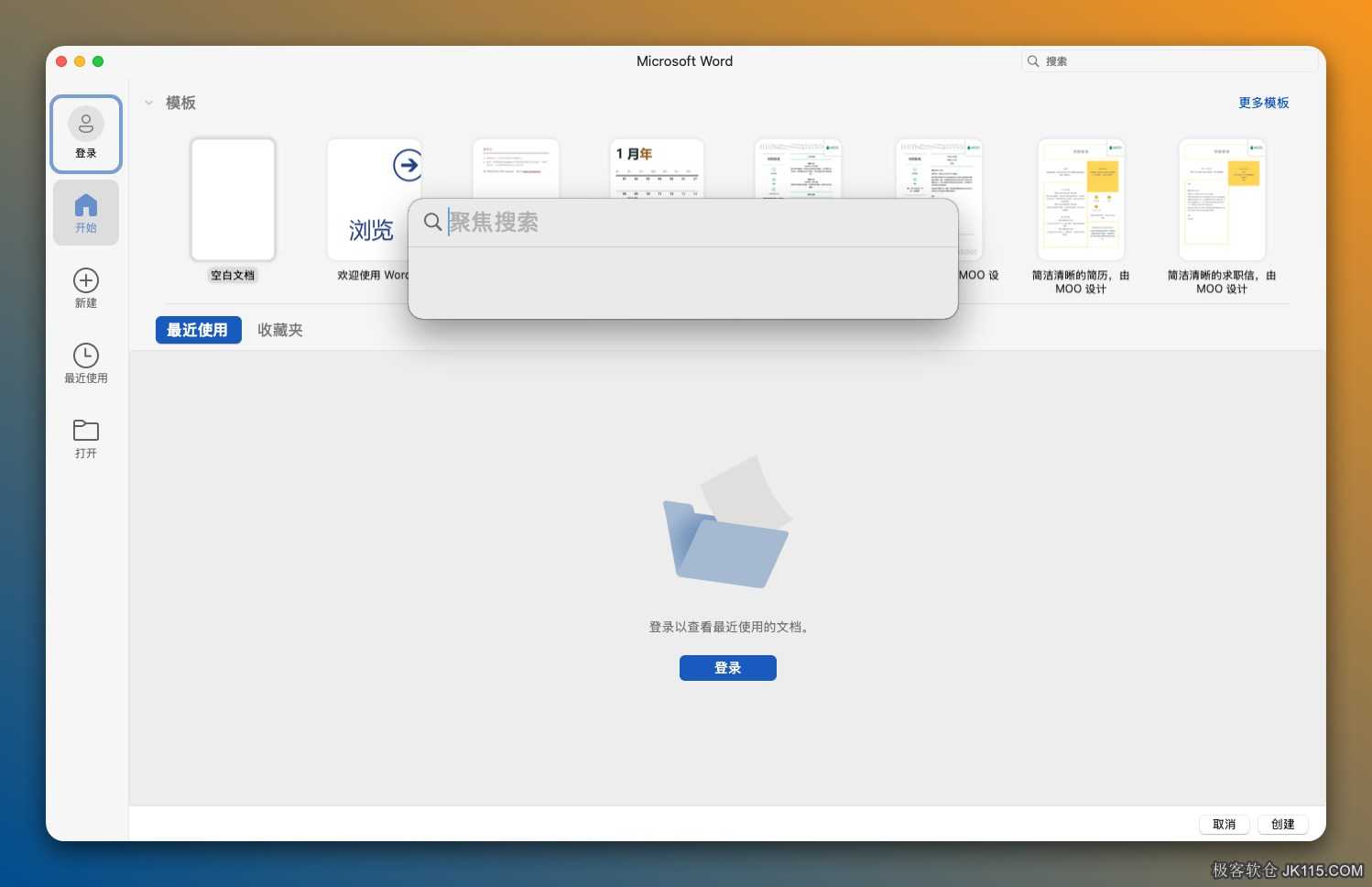Click the 取消 button
The image size is (1372, 887).
click(1225, 825)
